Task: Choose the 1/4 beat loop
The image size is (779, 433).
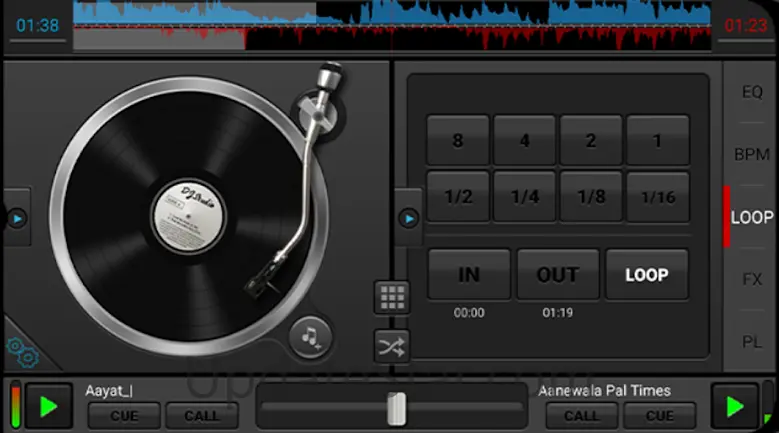Action: pyautogui.click(x=524, y=197)
